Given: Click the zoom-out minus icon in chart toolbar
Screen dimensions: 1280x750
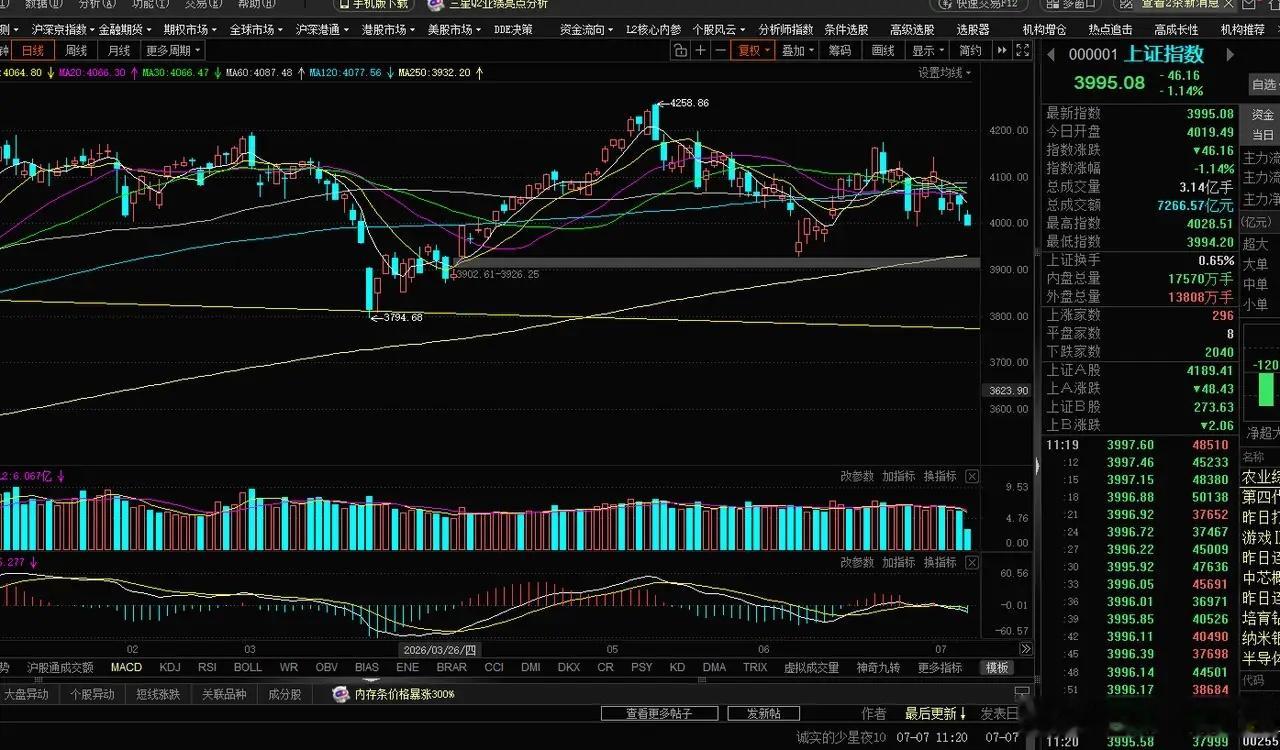Looking at the screenshot, I should [720, 50].
